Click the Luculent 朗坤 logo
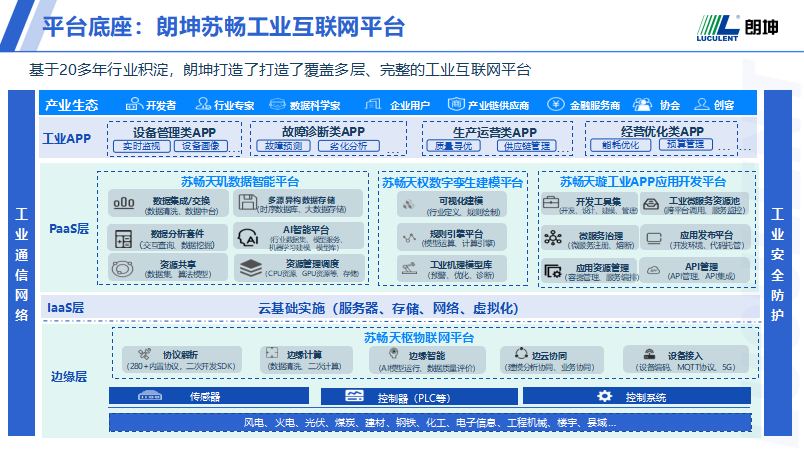Screen dimensions: 804x450 [x=738, y=28]
